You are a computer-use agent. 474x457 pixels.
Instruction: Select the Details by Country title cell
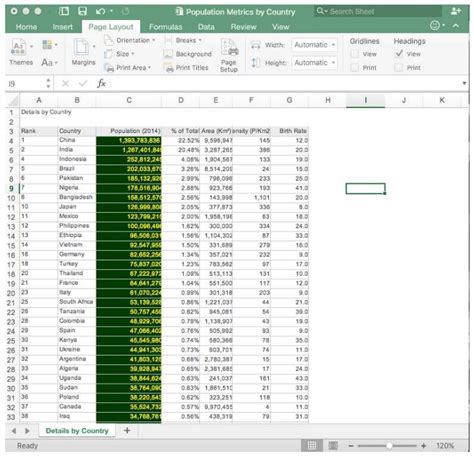click(x=46, y=112)
